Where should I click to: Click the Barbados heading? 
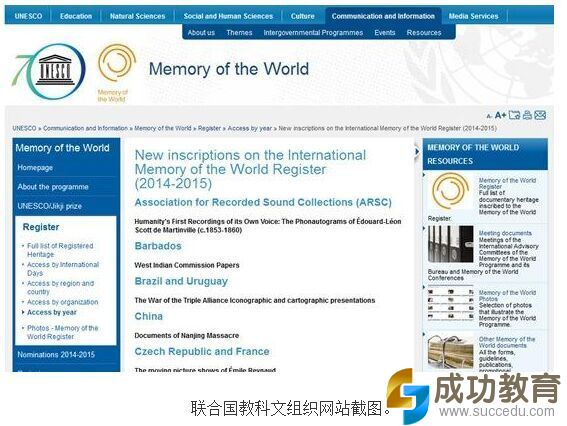click(x=158, y=246)
